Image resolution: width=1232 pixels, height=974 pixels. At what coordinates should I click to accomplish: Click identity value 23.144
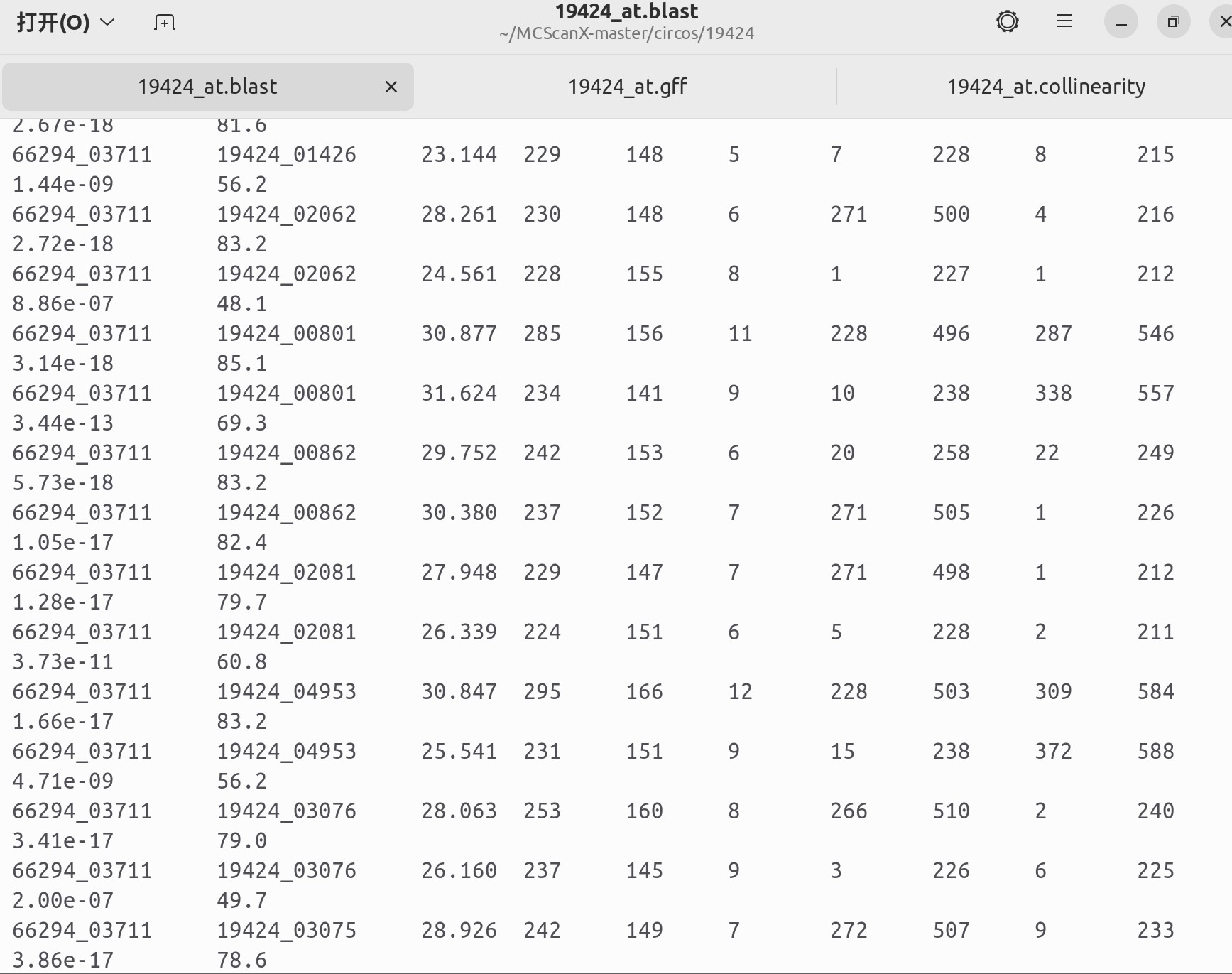pos(459,155)
